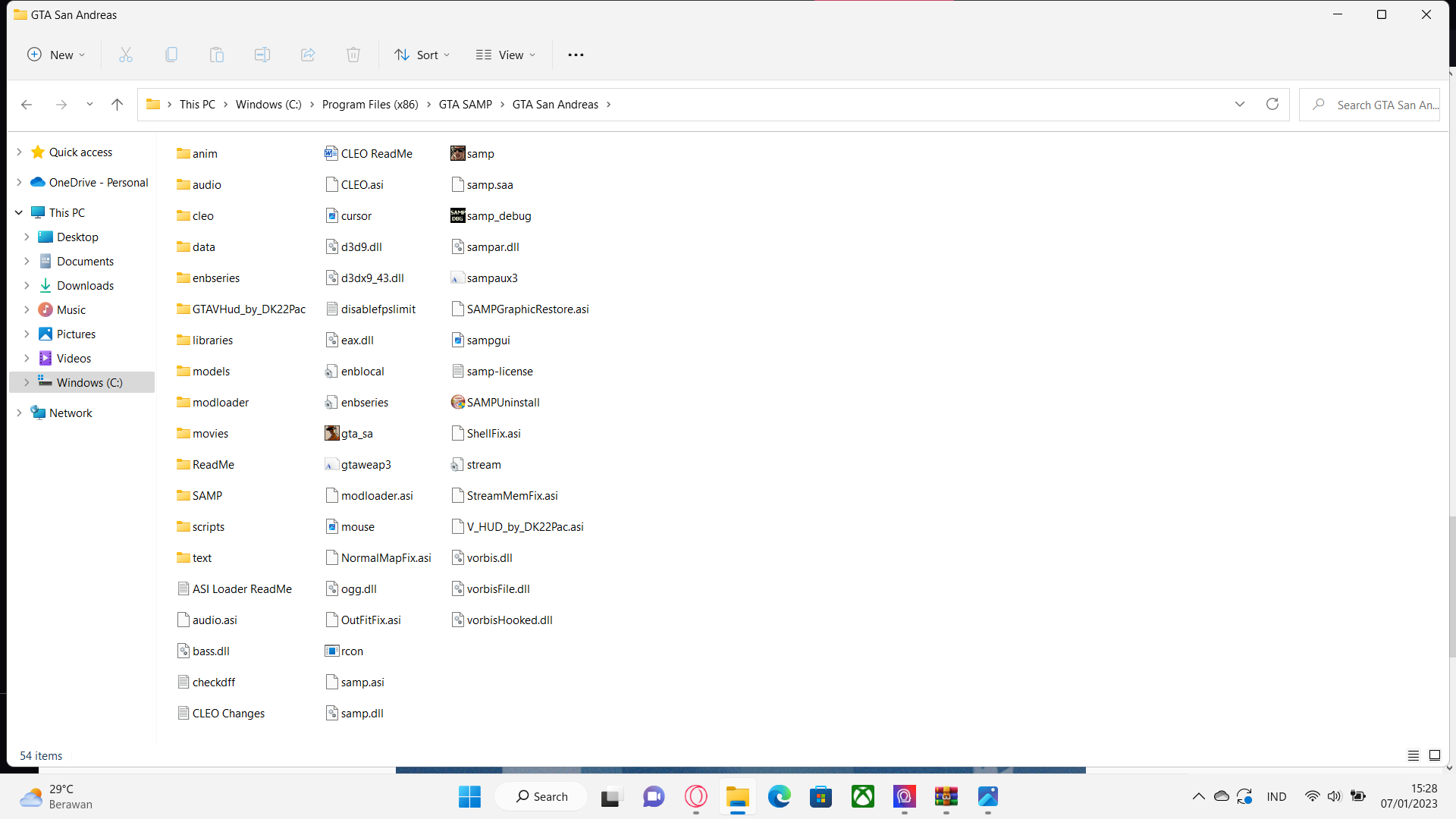This screenshot has height=819, width=1456.
Task: Click the Share toolbar icon
Action: click(x=308, y=55)
